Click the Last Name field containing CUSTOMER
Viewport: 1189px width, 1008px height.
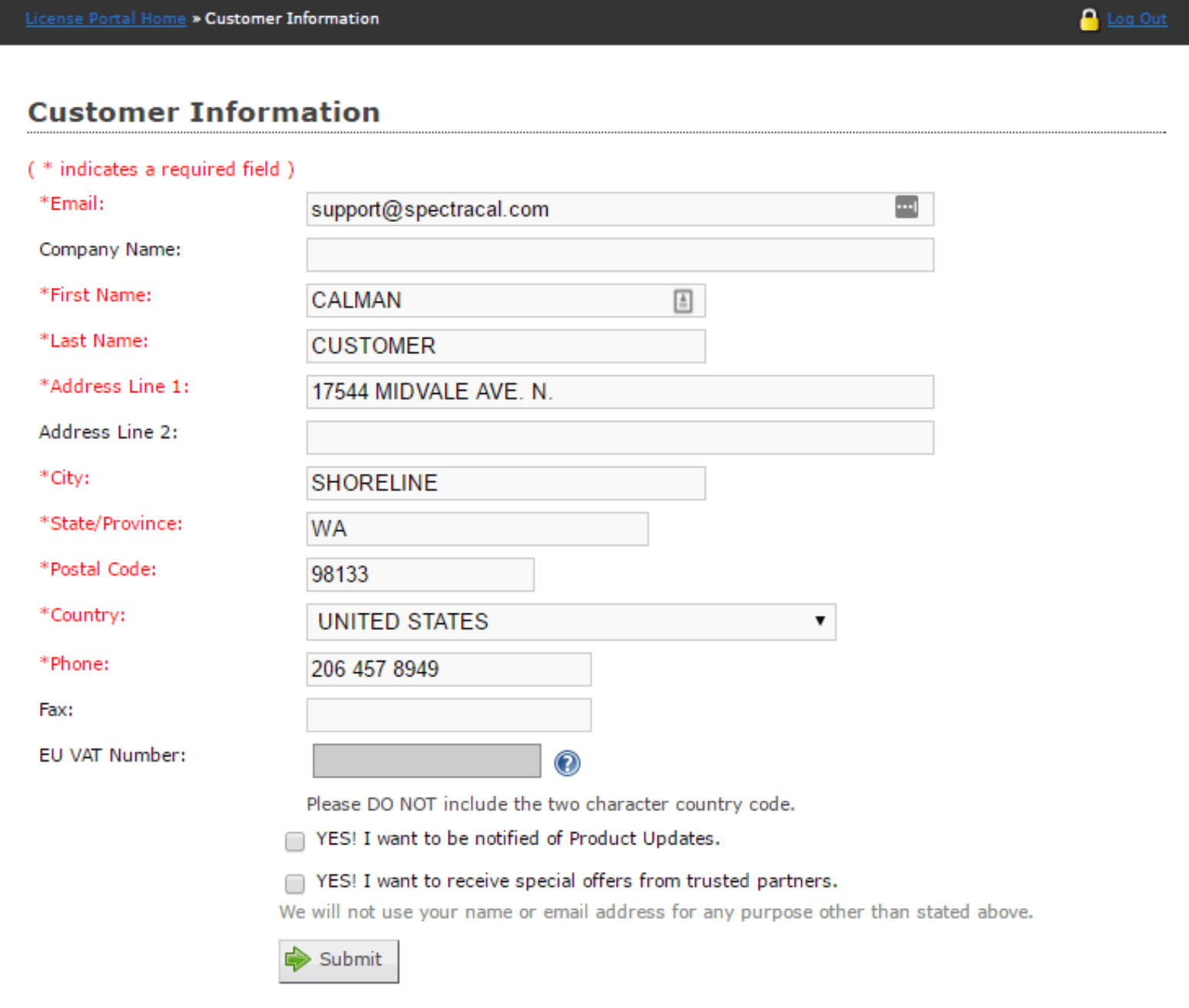[505, 346]
